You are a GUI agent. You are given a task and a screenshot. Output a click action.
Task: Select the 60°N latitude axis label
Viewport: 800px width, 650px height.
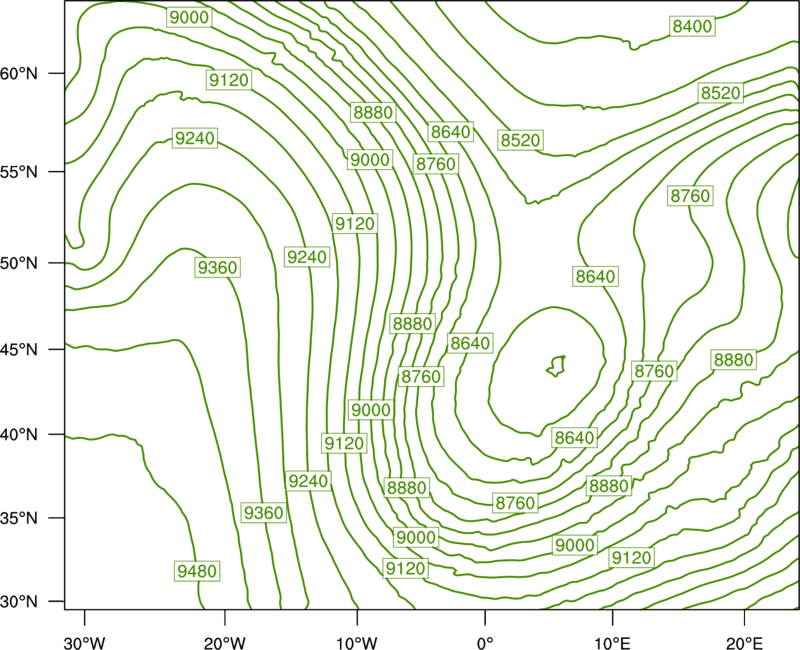click(19, 74)
